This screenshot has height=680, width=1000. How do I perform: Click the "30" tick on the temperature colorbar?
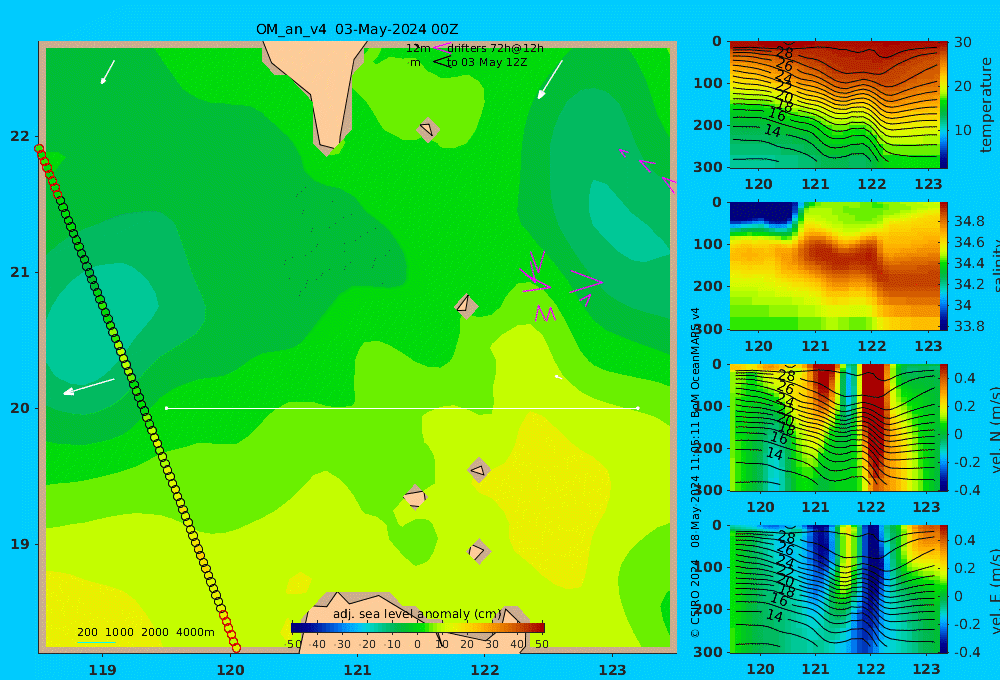(x=962, y=42)
